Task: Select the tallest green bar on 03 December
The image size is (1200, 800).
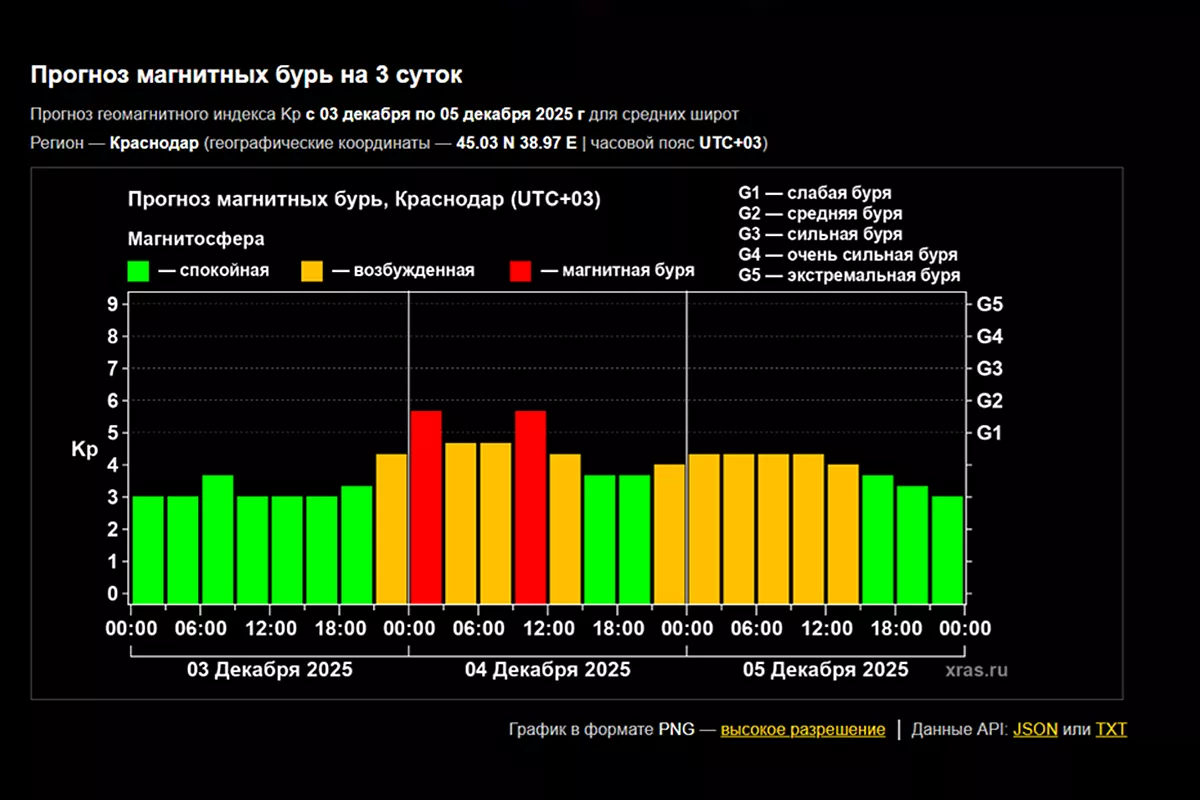Action: (218, 538)
